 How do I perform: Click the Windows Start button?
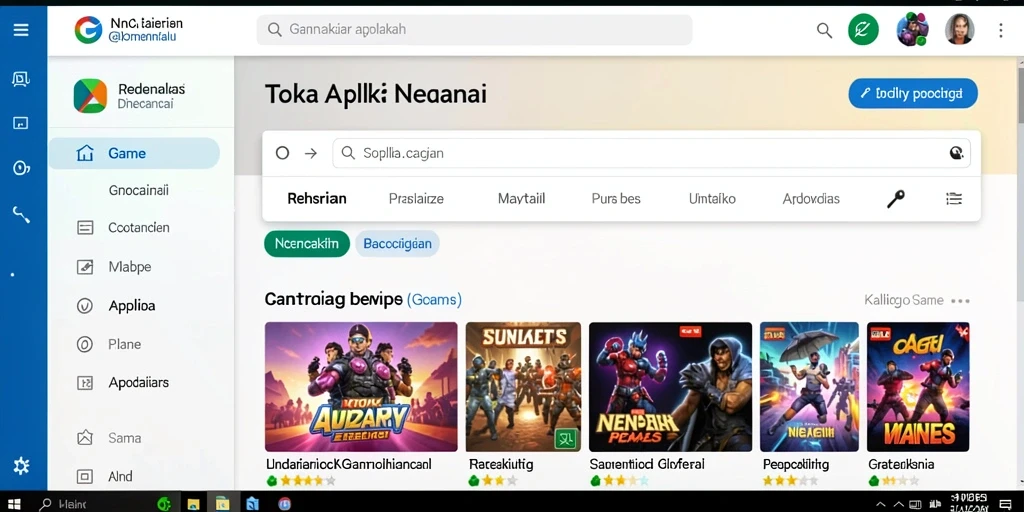click(14, 504)
